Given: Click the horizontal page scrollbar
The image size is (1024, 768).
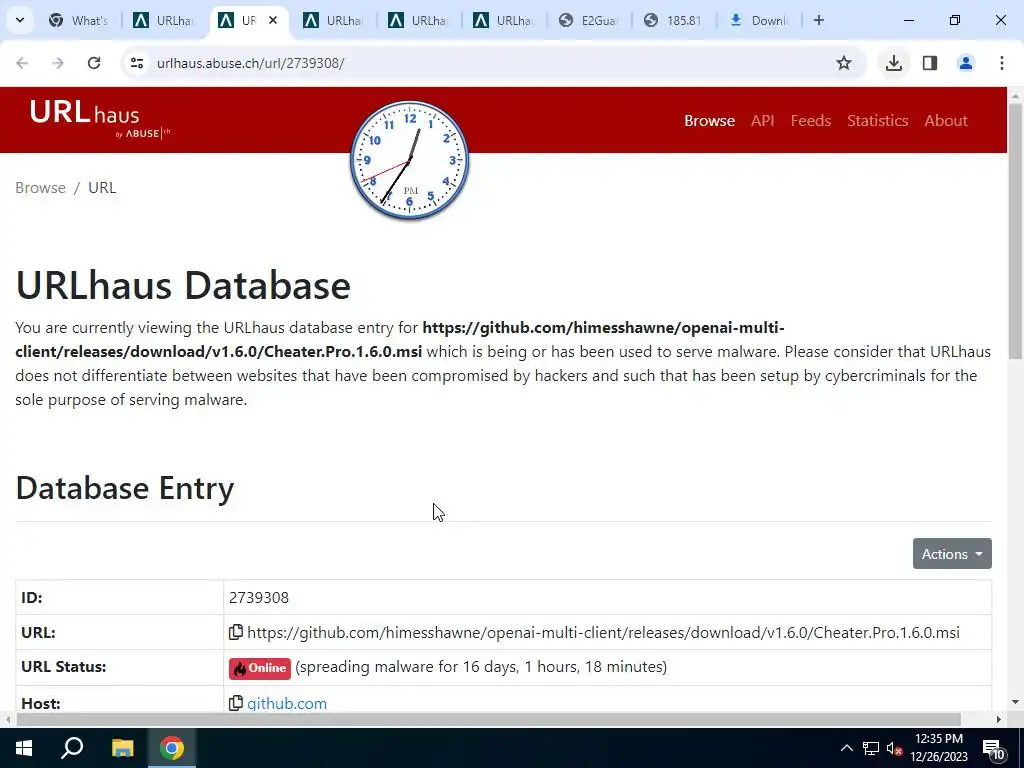Looking at the screenshot, I should (x=488, y=719).
